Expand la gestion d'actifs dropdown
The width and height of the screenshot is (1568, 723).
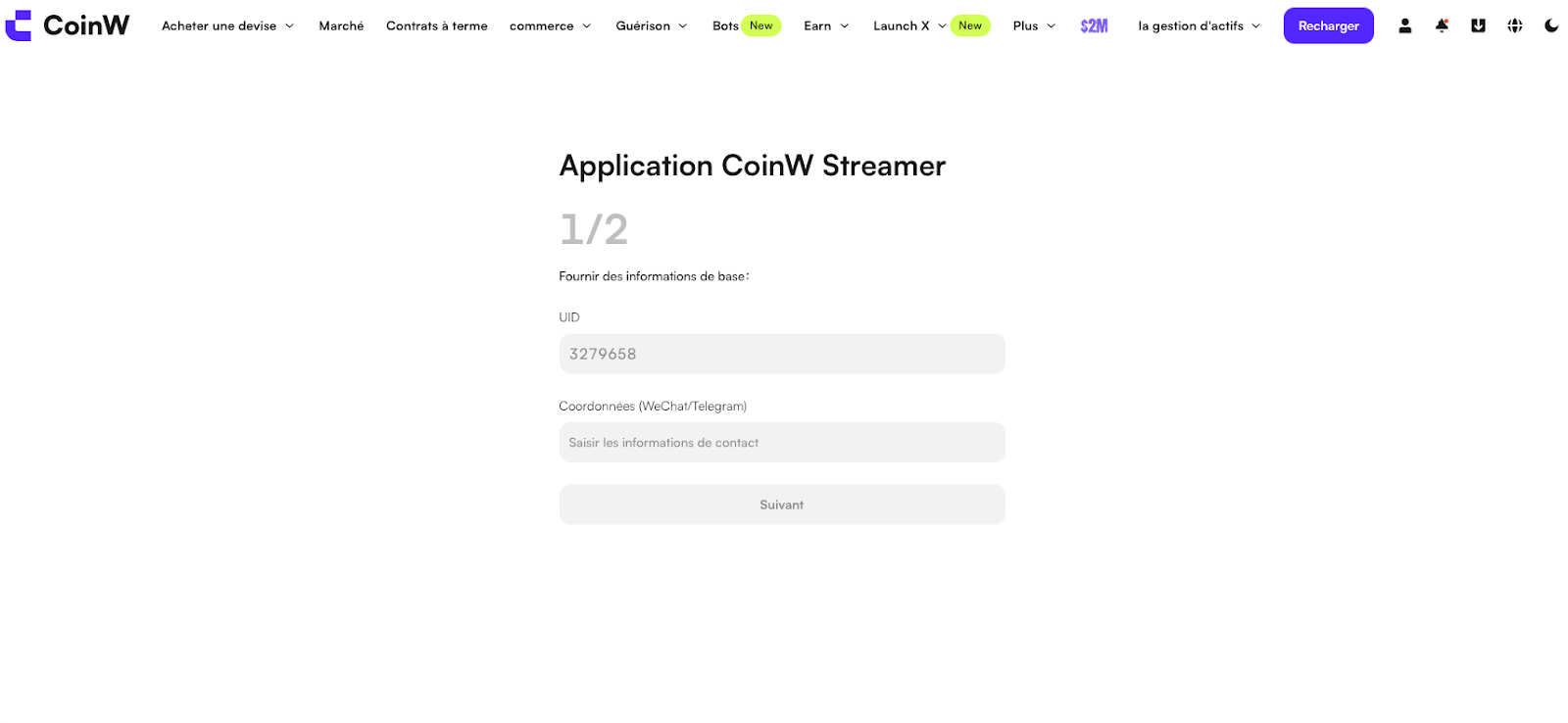pos(1199,25)
